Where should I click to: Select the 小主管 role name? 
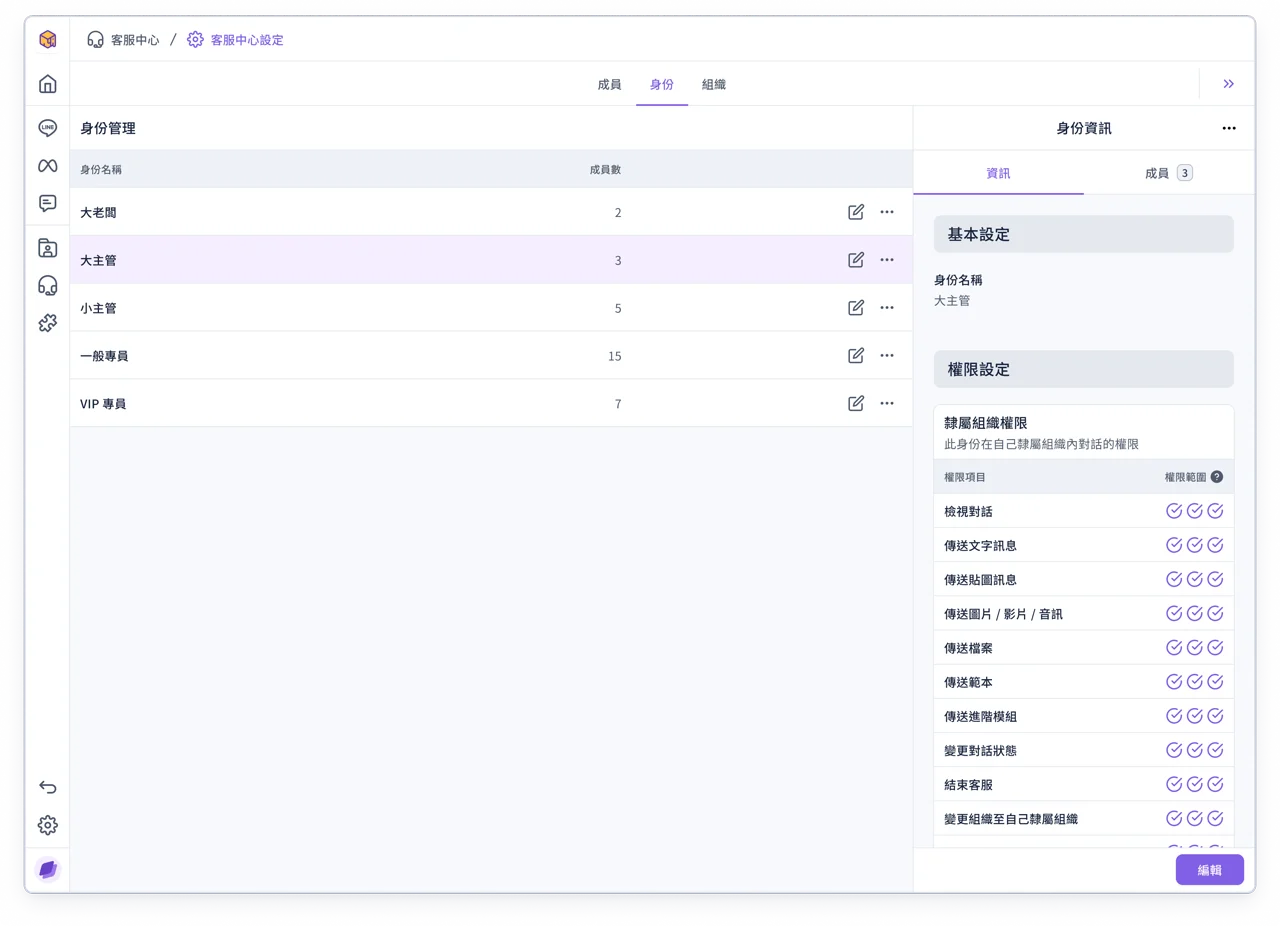point(99,308)
